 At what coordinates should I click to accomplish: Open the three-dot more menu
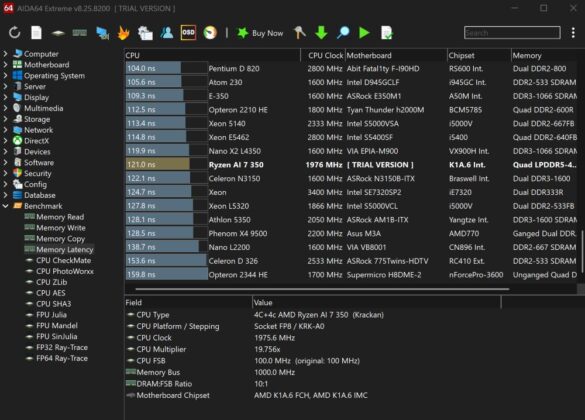tap(573, 33)
